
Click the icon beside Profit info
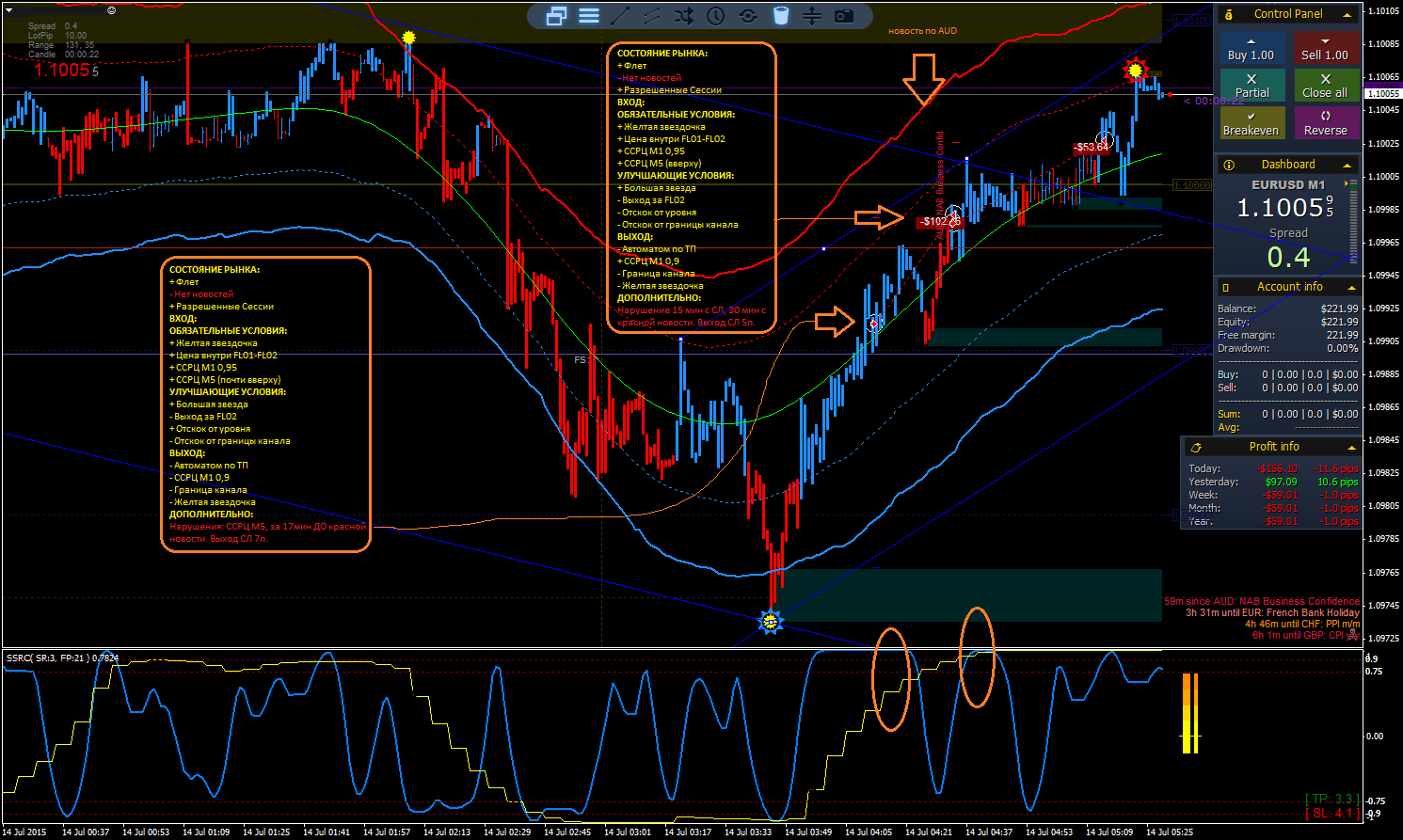(1196, 448)
